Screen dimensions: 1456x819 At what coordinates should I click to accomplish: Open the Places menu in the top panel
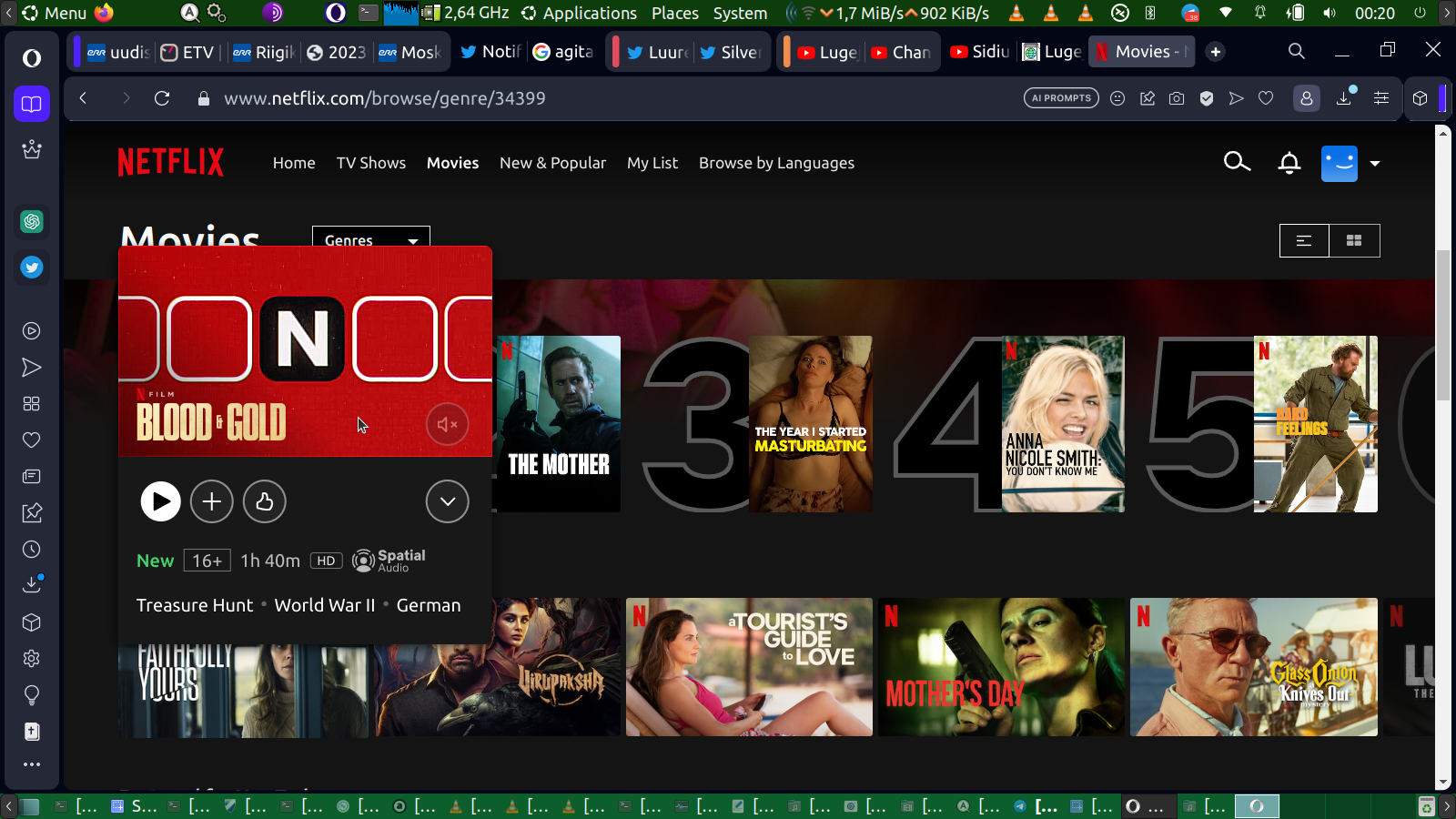(x=675, y=13)
